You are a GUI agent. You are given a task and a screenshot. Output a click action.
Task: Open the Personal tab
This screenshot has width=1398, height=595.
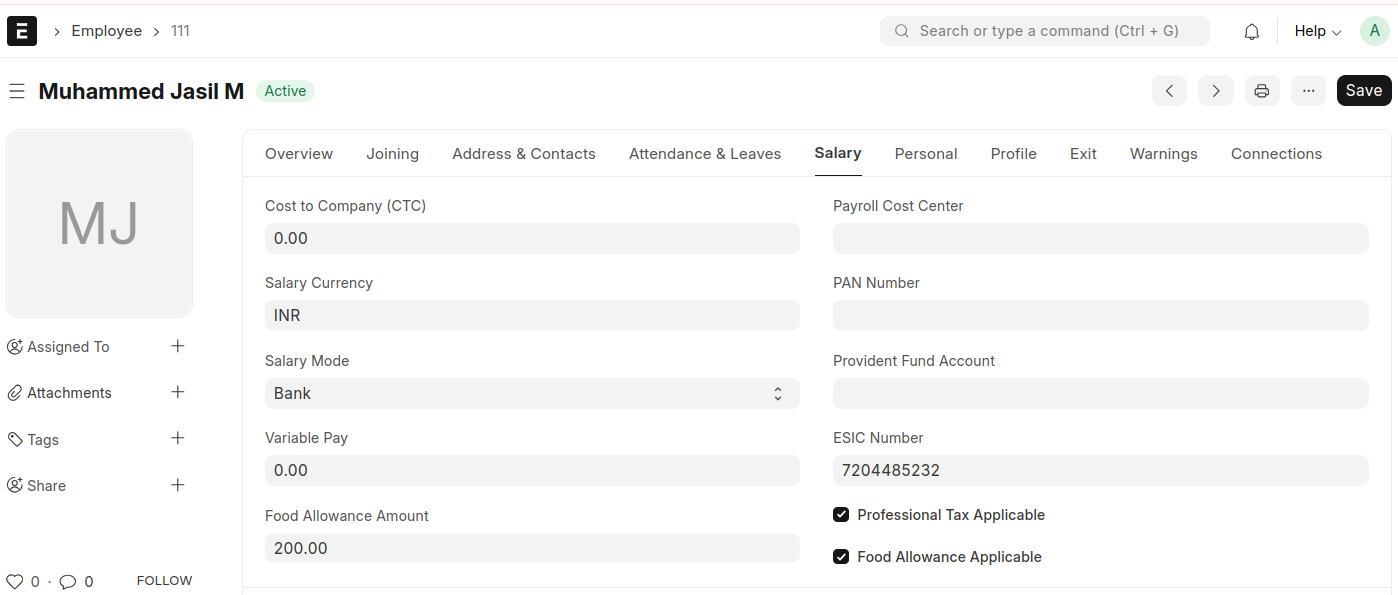click(x=925, y=154)
